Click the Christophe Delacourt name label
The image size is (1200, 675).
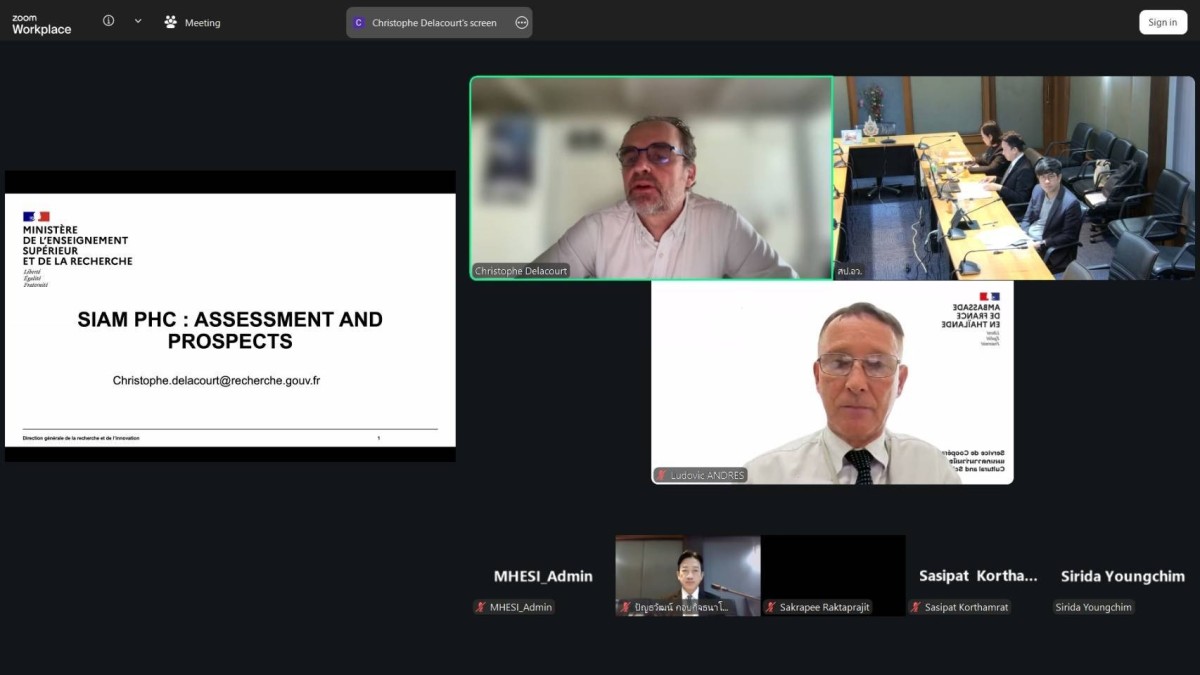click(520, 271)
